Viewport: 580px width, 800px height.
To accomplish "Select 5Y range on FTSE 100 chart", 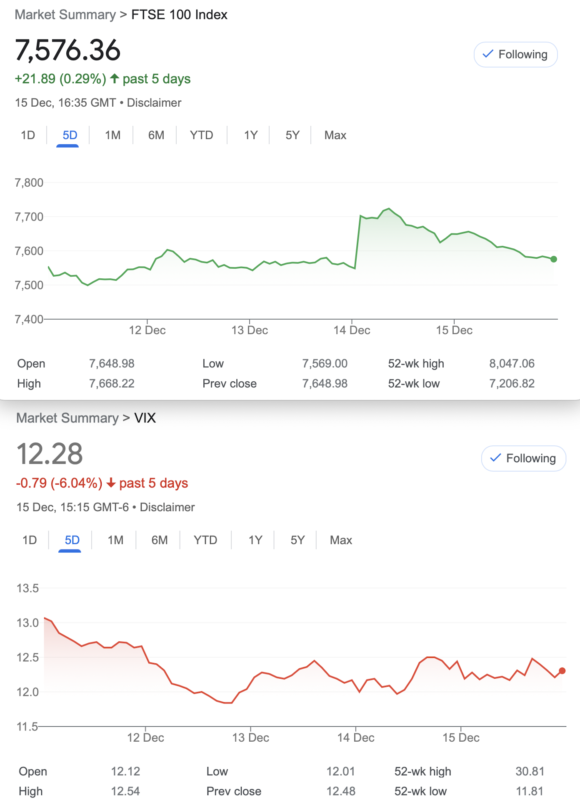I will pos(292,135).
